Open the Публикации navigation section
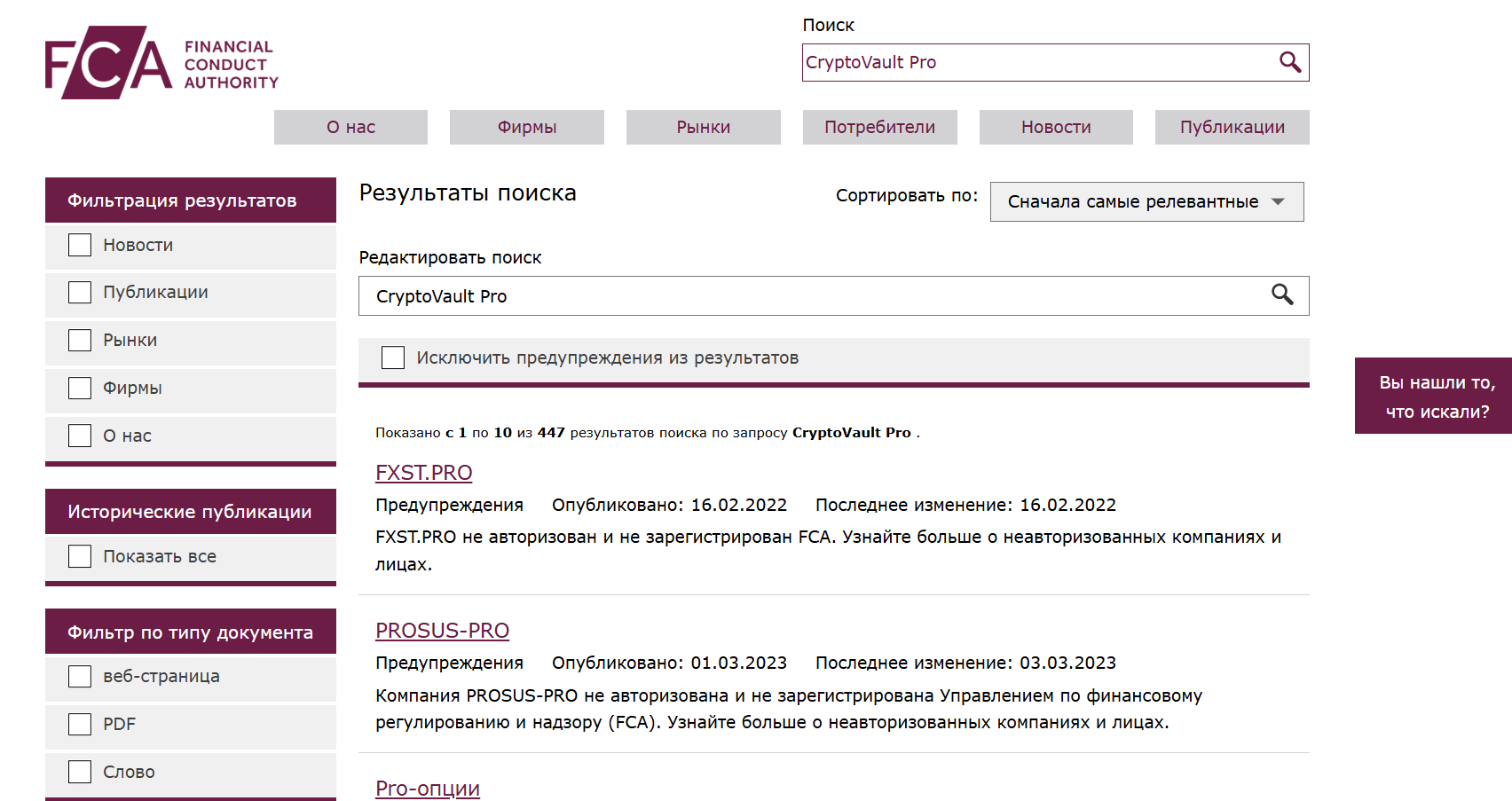1512x801 pixels. pyautogui.click(x=1232, y=127)
